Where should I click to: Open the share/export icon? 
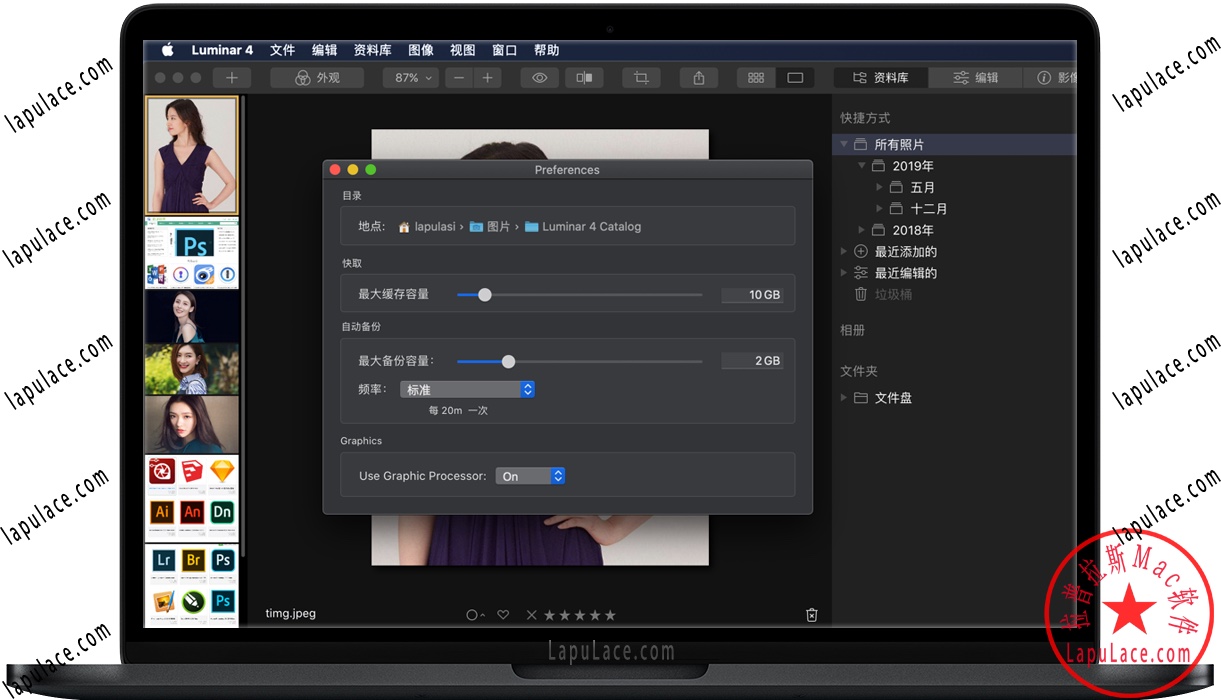coord(698,76)
